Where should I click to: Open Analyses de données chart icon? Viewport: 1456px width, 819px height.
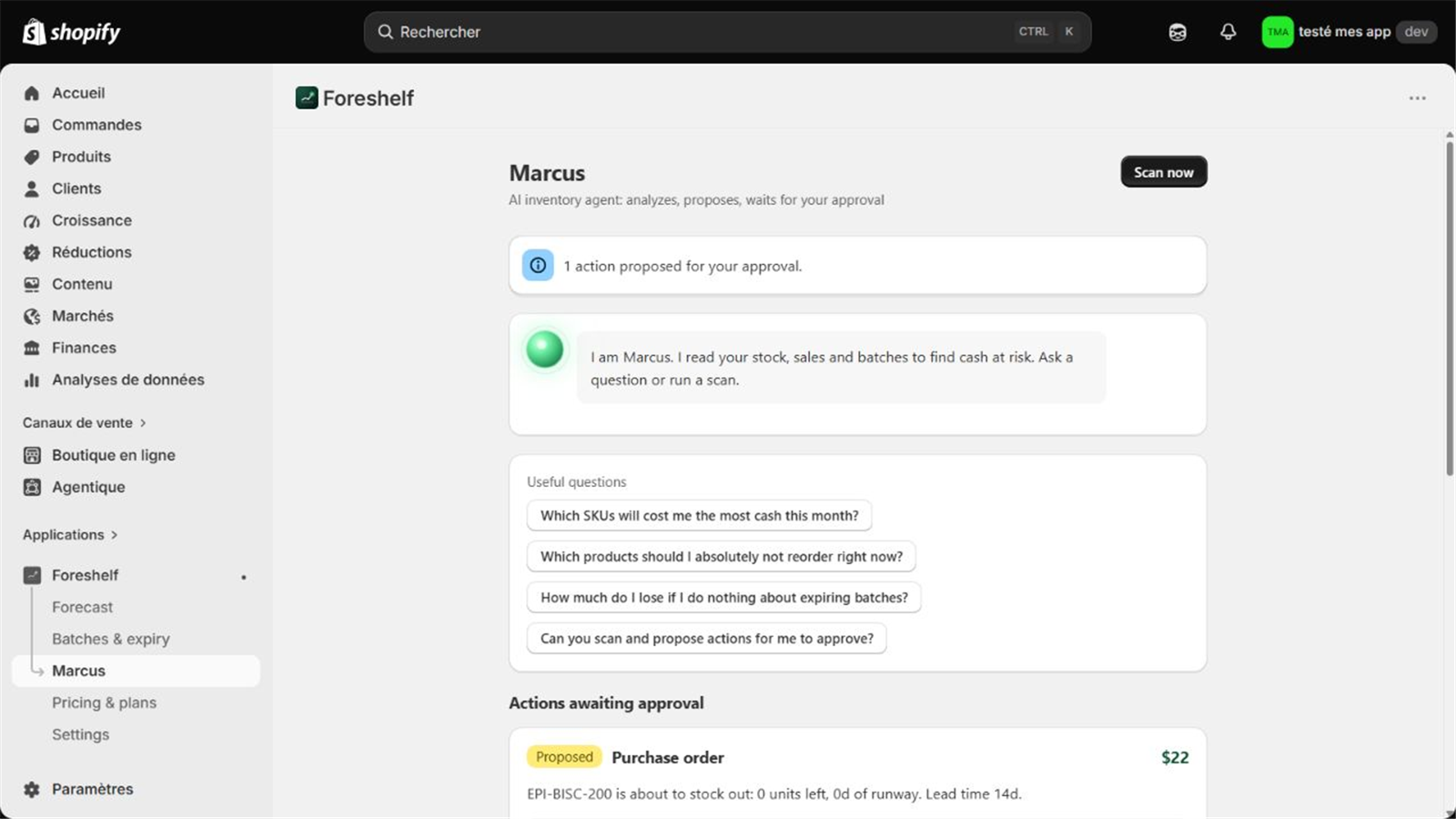[x=32, y=379]
